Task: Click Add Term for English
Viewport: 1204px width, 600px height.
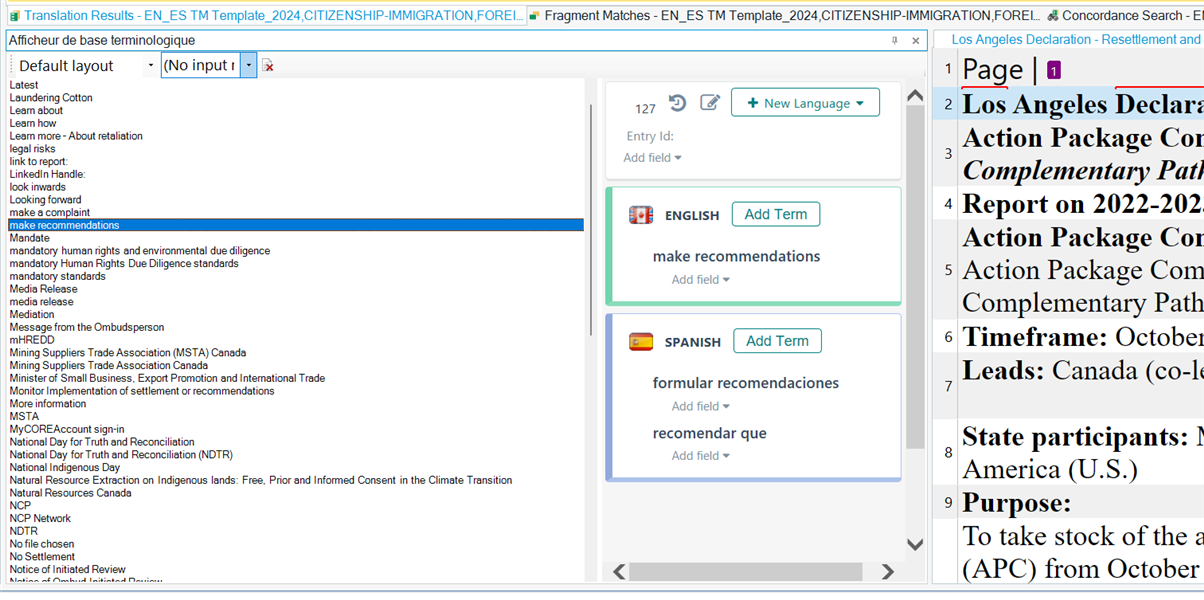Action: point(776,214)
